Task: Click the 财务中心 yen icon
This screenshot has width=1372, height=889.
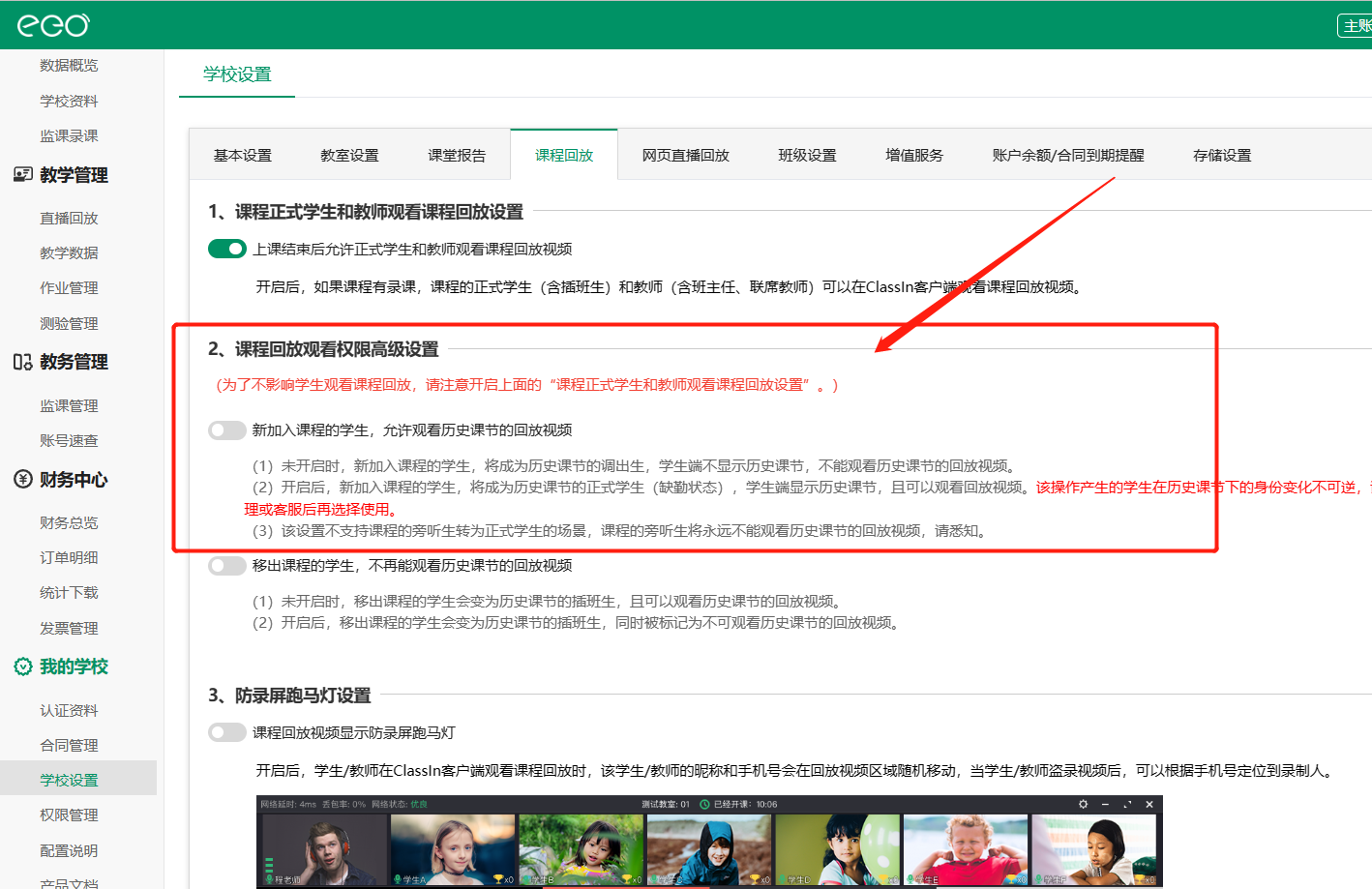Action: pos(23,479)
